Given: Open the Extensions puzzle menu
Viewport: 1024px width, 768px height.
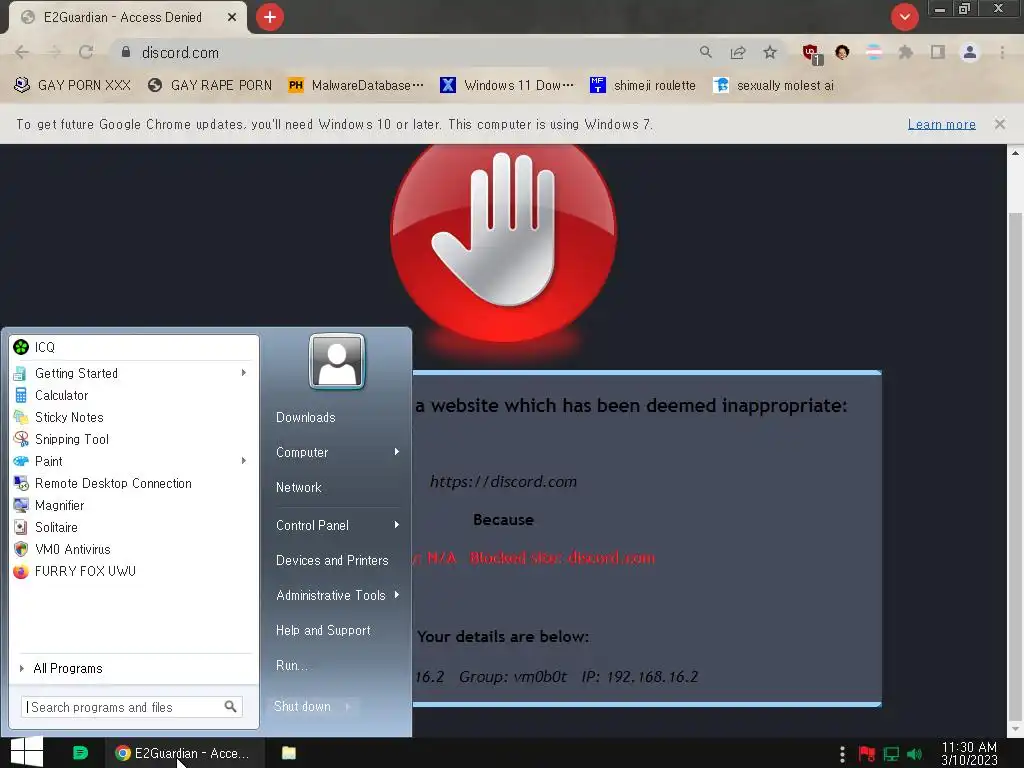Looking at the screenshot, I should [906, 52].
